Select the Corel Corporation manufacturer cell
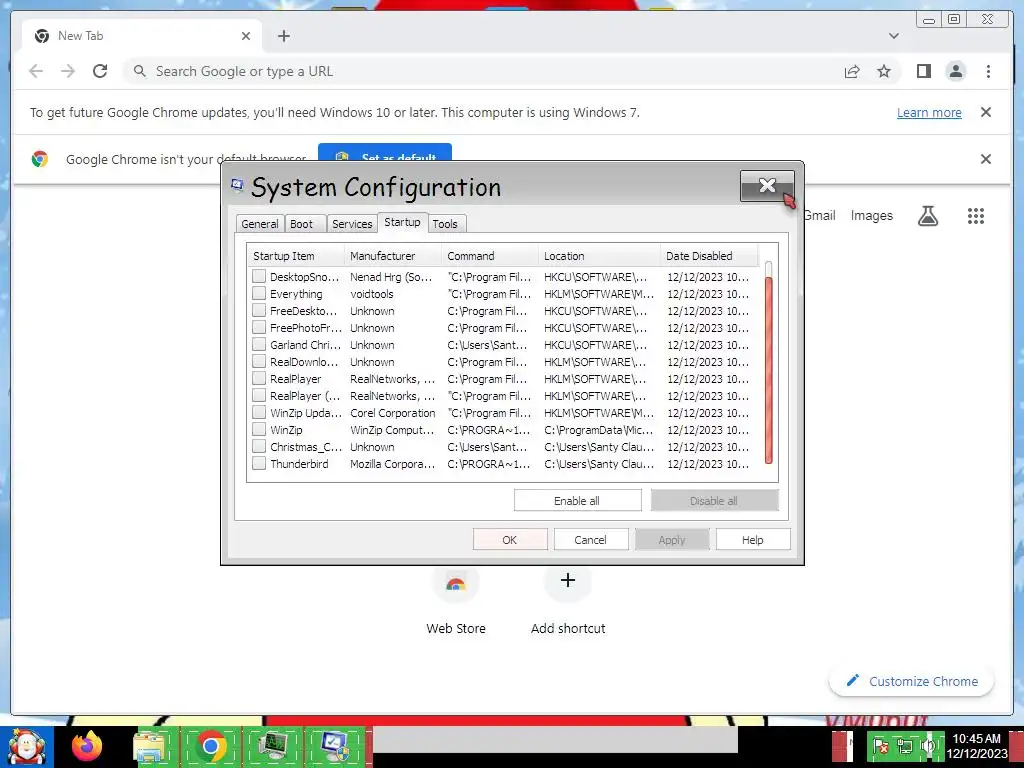The width and height of the screenshot is (1024, 768). pos(392,413)
